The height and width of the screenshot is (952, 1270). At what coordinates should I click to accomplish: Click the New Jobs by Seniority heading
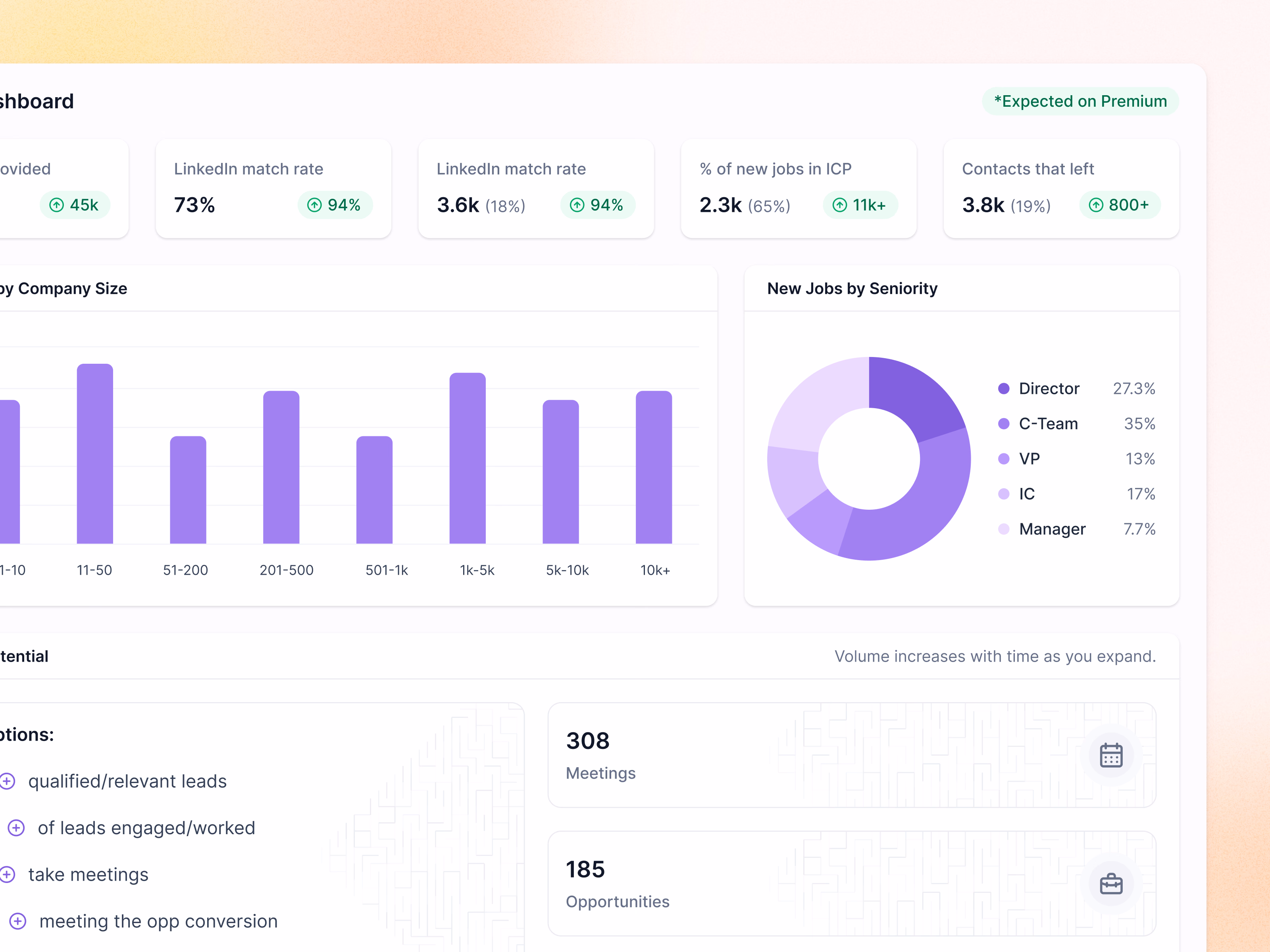[x=852, y=288]
